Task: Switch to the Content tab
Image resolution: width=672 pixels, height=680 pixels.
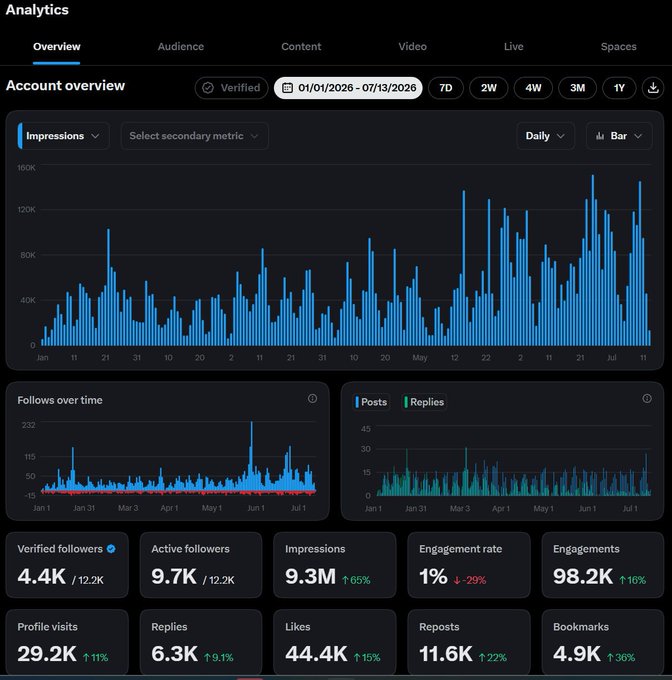Action: pos(301,47)
